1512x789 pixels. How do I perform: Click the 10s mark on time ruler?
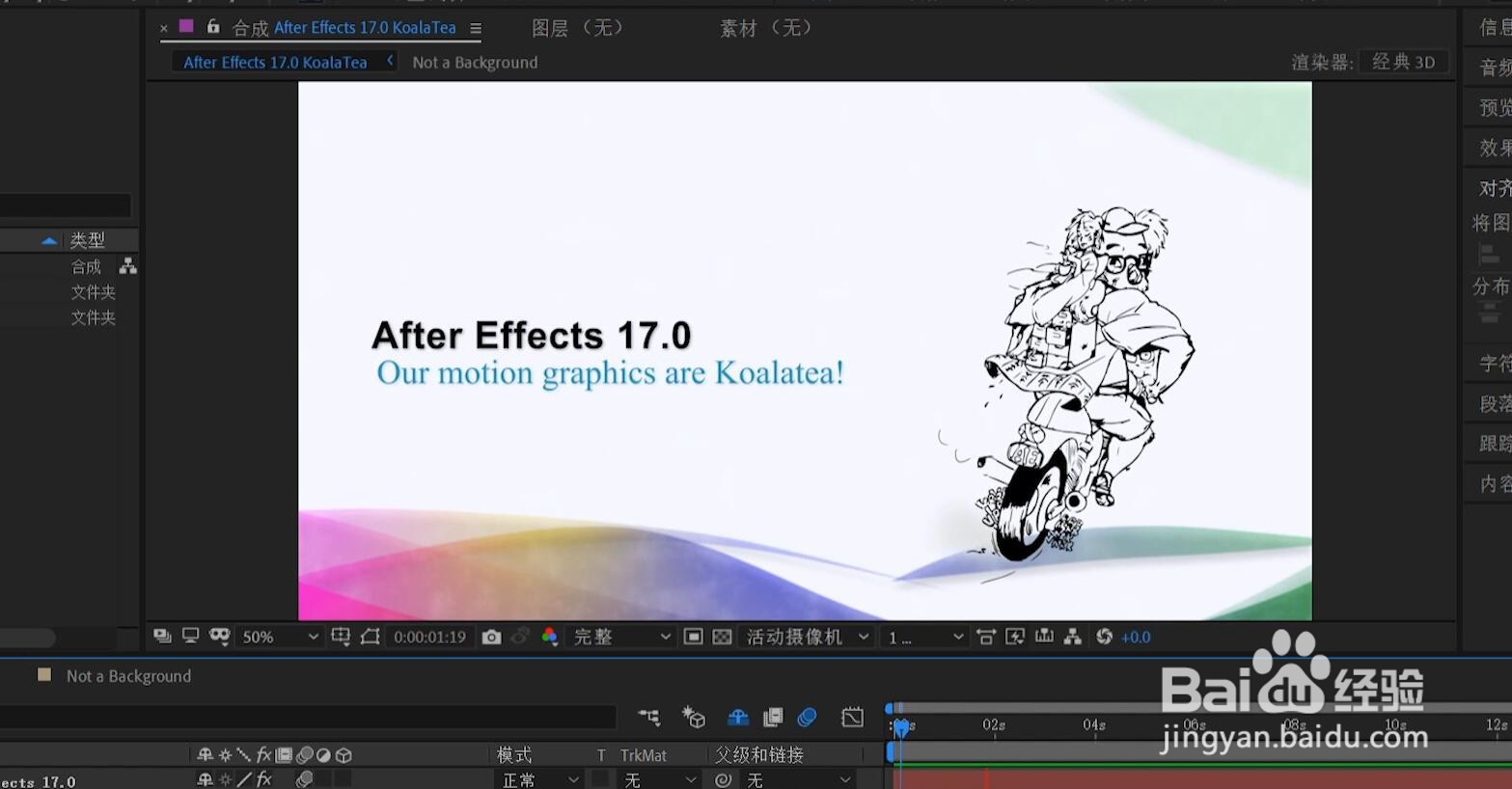1394,724
